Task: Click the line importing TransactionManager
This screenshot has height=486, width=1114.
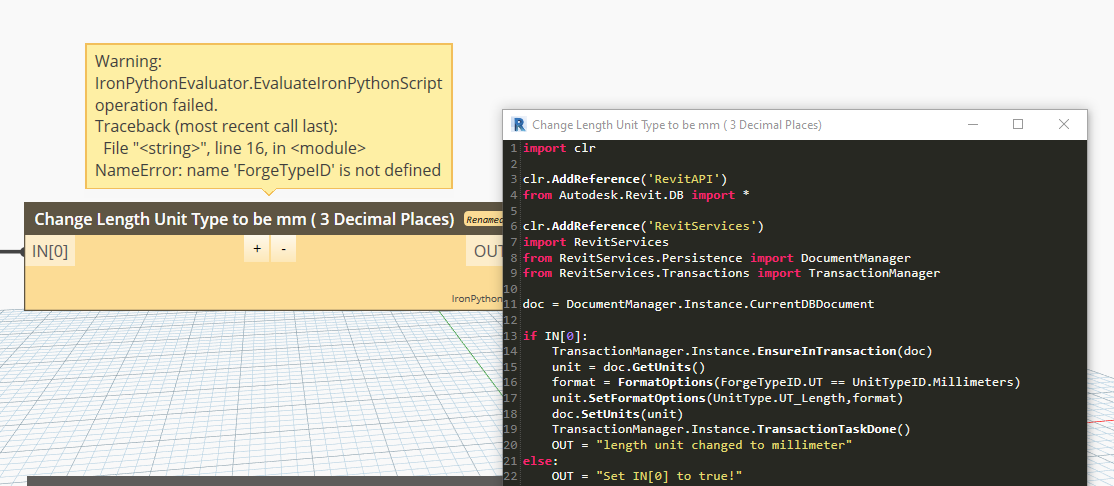Action: click(x=731, y=273)
